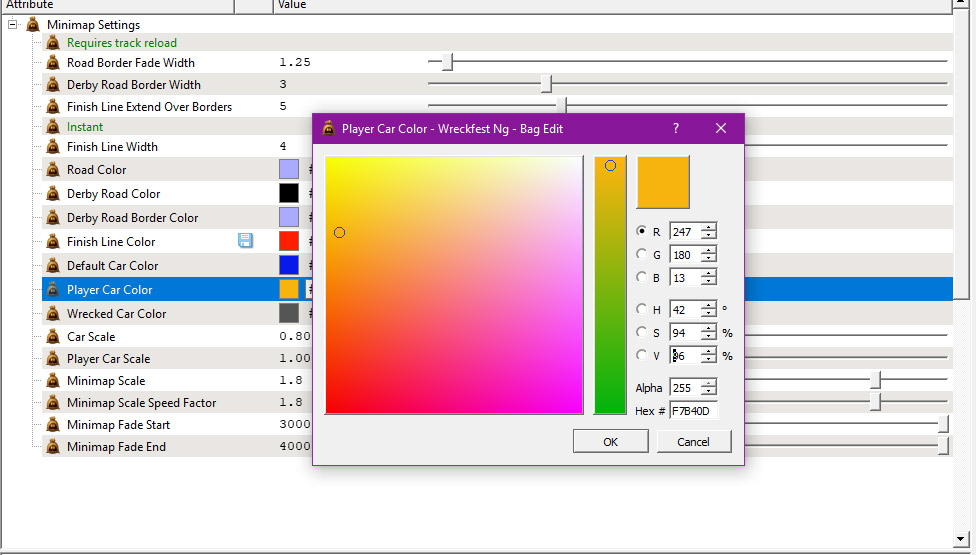Click the R value spinner arrows
Image resolution: width=976 pixels, height=555 pixels.
tap(708, 231)
